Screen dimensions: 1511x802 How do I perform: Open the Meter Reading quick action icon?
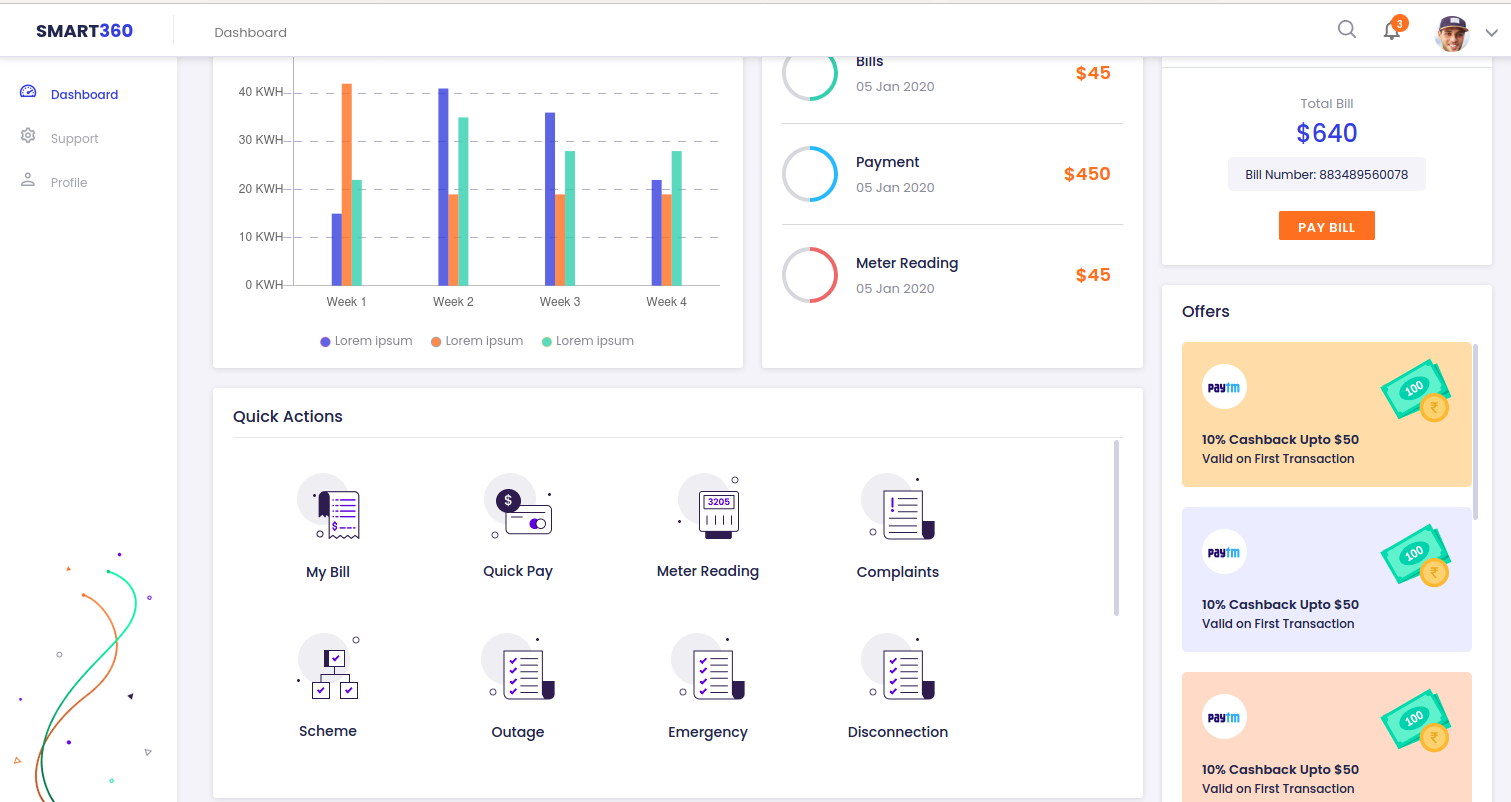pos(708,507)
